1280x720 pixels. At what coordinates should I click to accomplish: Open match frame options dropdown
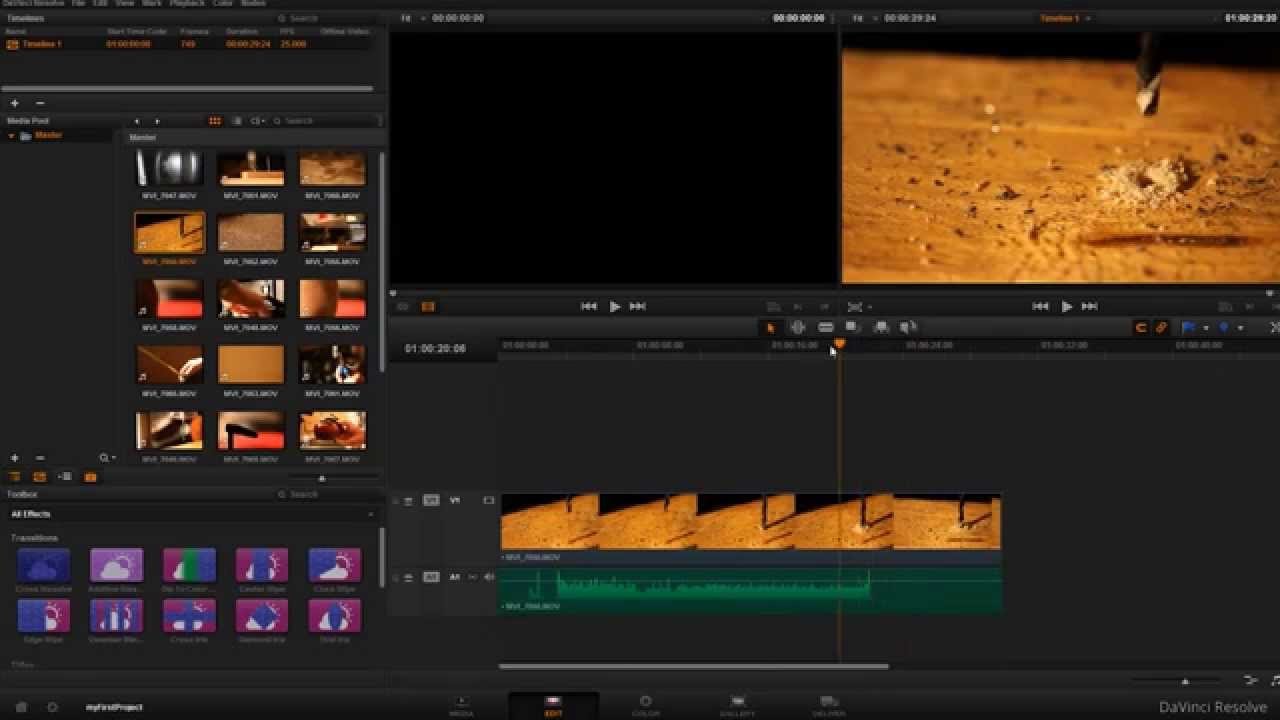click(859, 307)
